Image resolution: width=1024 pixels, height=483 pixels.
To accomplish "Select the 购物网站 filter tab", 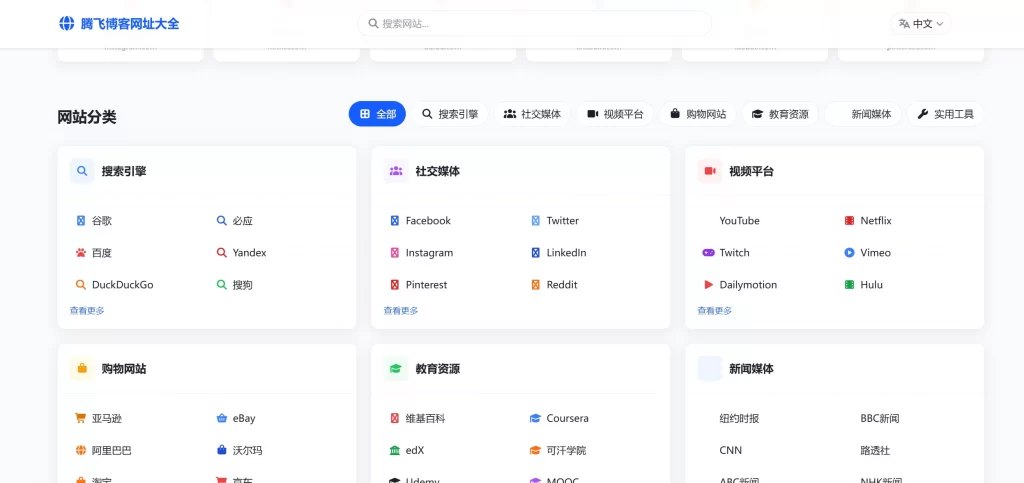I will point(697,114).
